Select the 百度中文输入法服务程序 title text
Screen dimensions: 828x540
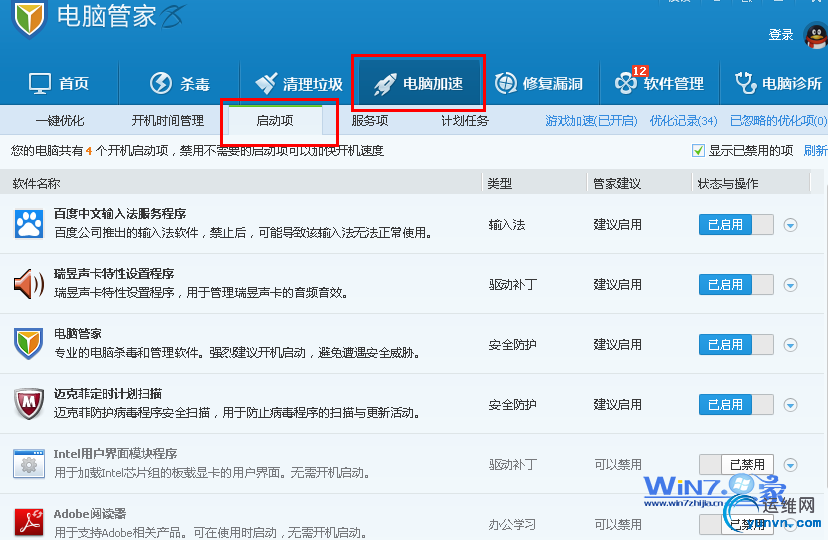120,214
